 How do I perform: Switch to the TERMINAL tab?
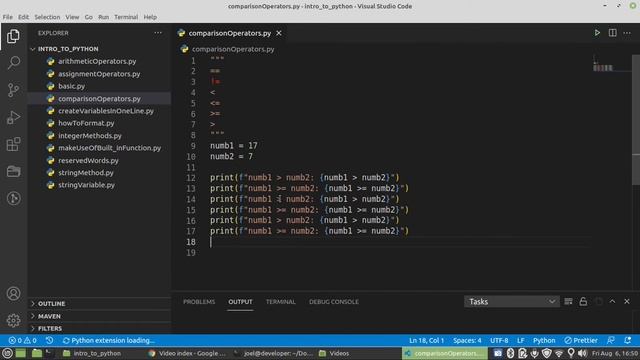coord(281,302)
